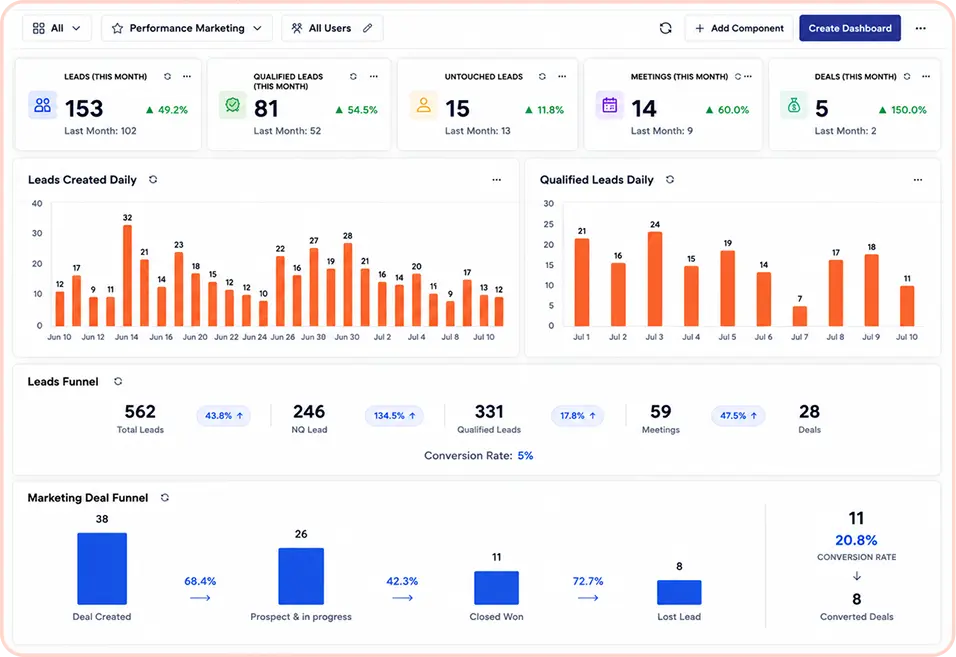Refresh the whole dashboard with top refresh icon
956x657 pixels.
pos(665,28)
